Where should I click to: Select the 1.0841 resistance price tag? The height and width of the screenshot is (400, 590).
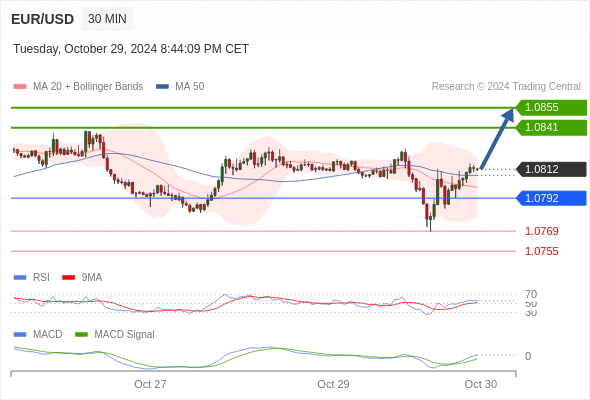pyautogui.click(x=551, y=128)
